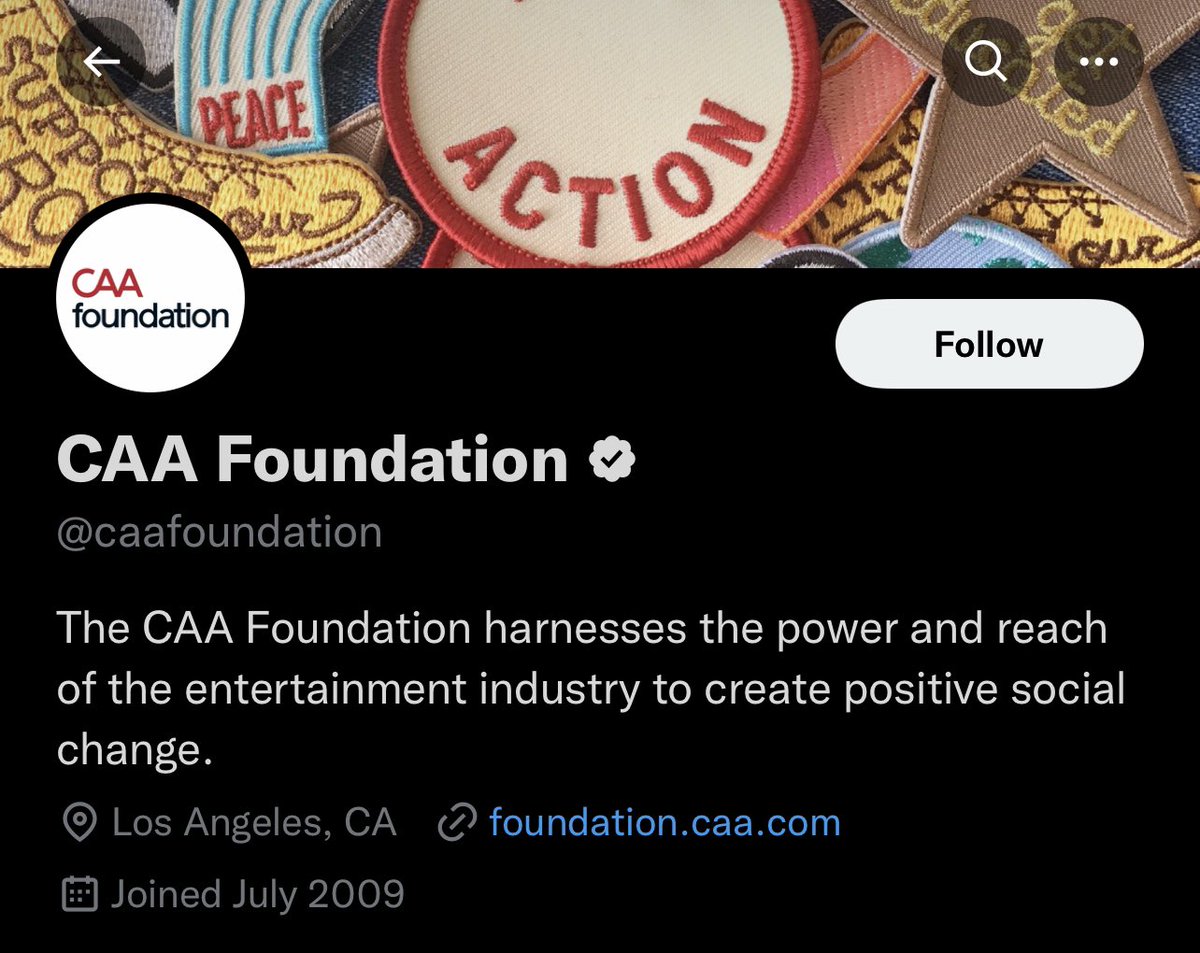This screenshot has width=1200, height=953.
Task: Click the verified badge next to CAA Foundation
Action: click(x=612, y=459)
